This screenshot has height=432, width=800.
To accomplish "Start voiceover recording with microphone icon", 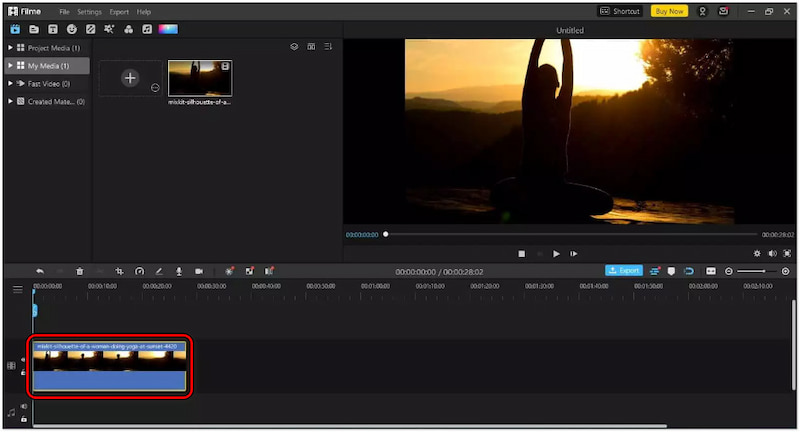I will point(179,271).
